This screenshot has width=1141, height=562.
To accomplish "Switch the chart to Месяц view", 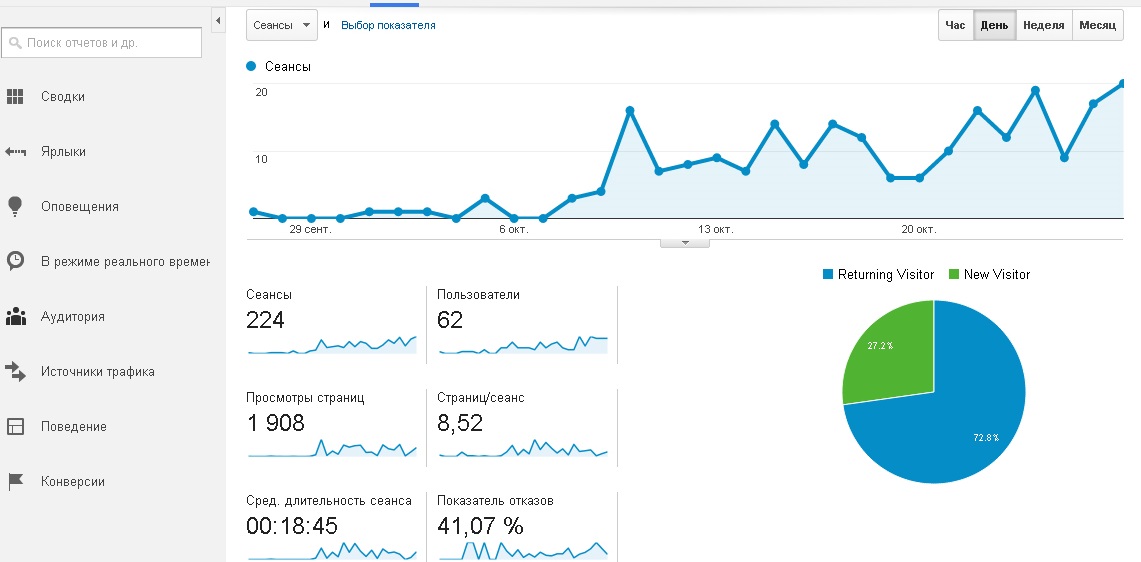I will click(1097, 25).
